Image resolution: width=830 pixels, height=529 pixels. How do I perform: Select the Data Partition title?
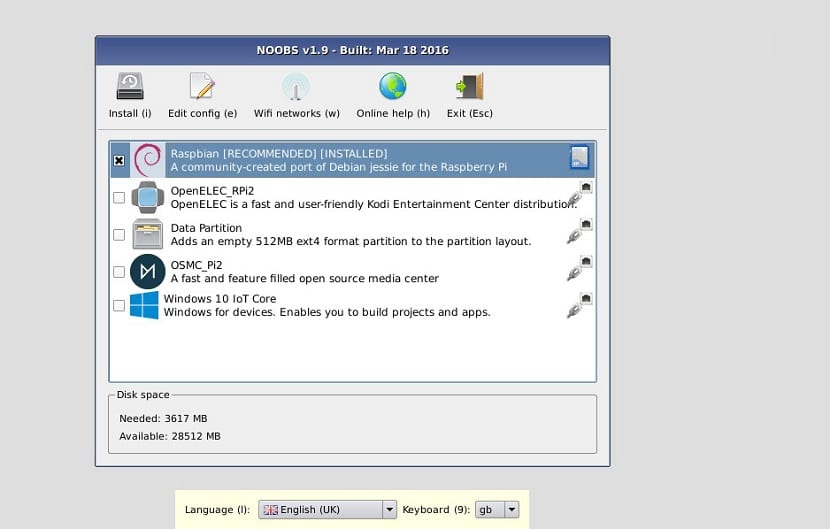206,228
